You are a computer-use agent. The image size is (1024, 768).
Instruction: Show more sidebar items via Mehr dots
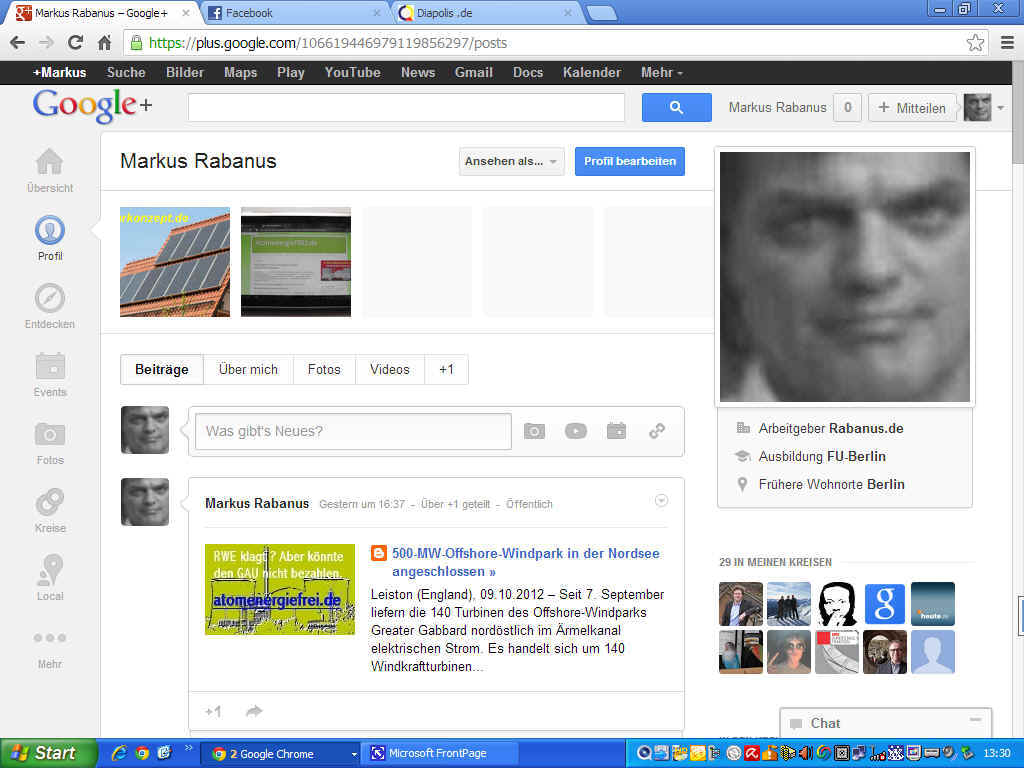(50, 638)
